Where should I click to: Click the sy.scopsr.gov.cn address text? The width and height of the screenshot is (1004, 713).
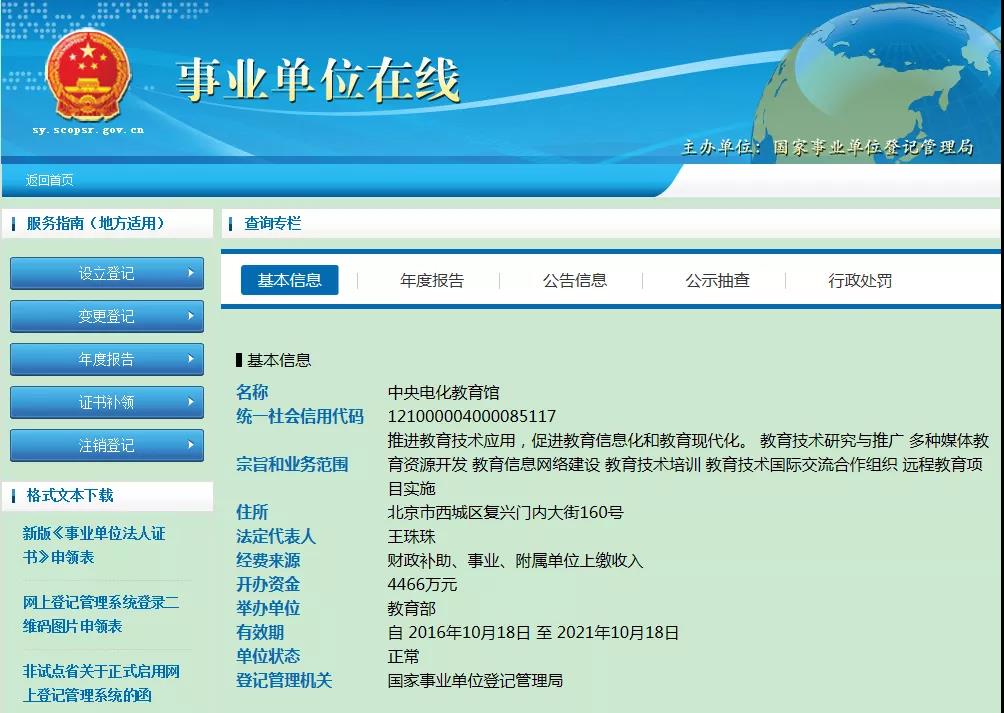tap(88, 130)
